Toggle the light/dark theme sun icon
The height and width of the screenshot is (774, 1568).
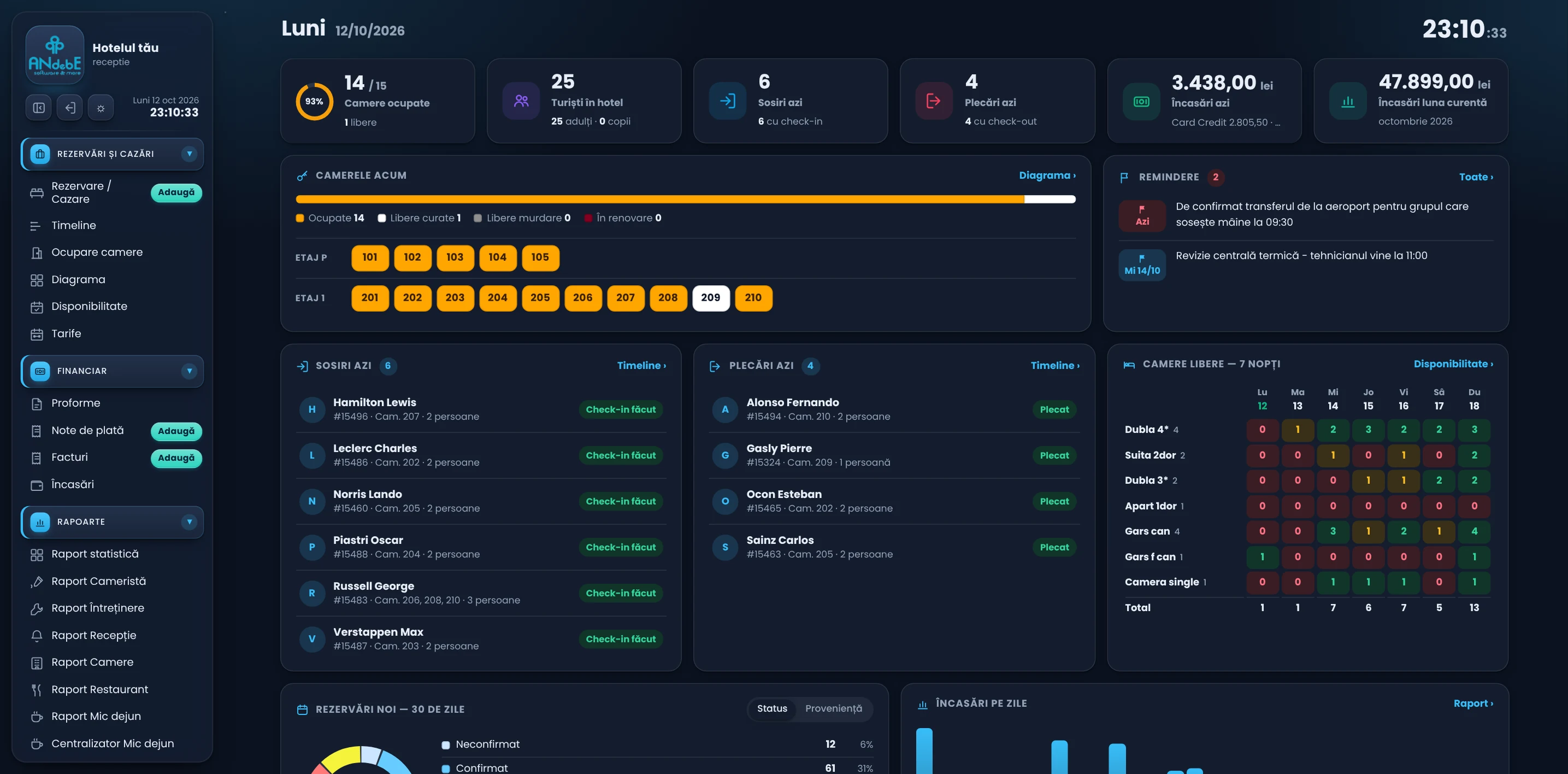(101, 108)
